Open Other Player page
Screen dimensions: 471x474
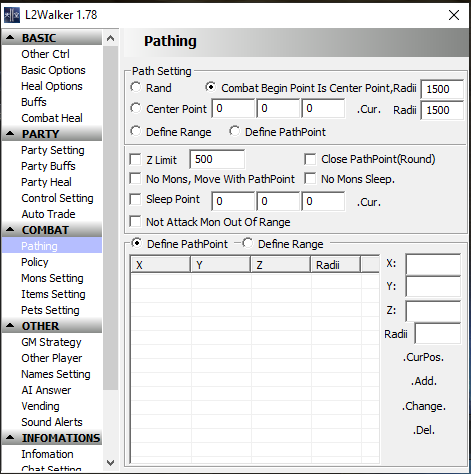[x=52, y=358]
